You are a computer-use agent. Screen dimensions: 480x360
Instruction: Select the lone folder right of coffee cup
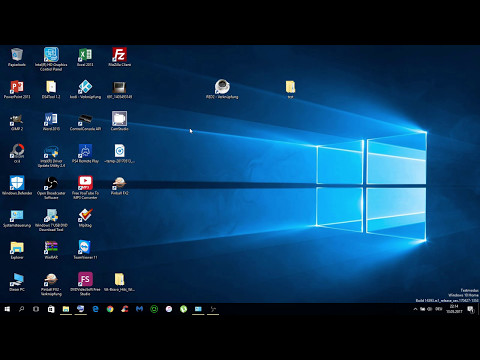pyautogui.click(x=290, y=89)
